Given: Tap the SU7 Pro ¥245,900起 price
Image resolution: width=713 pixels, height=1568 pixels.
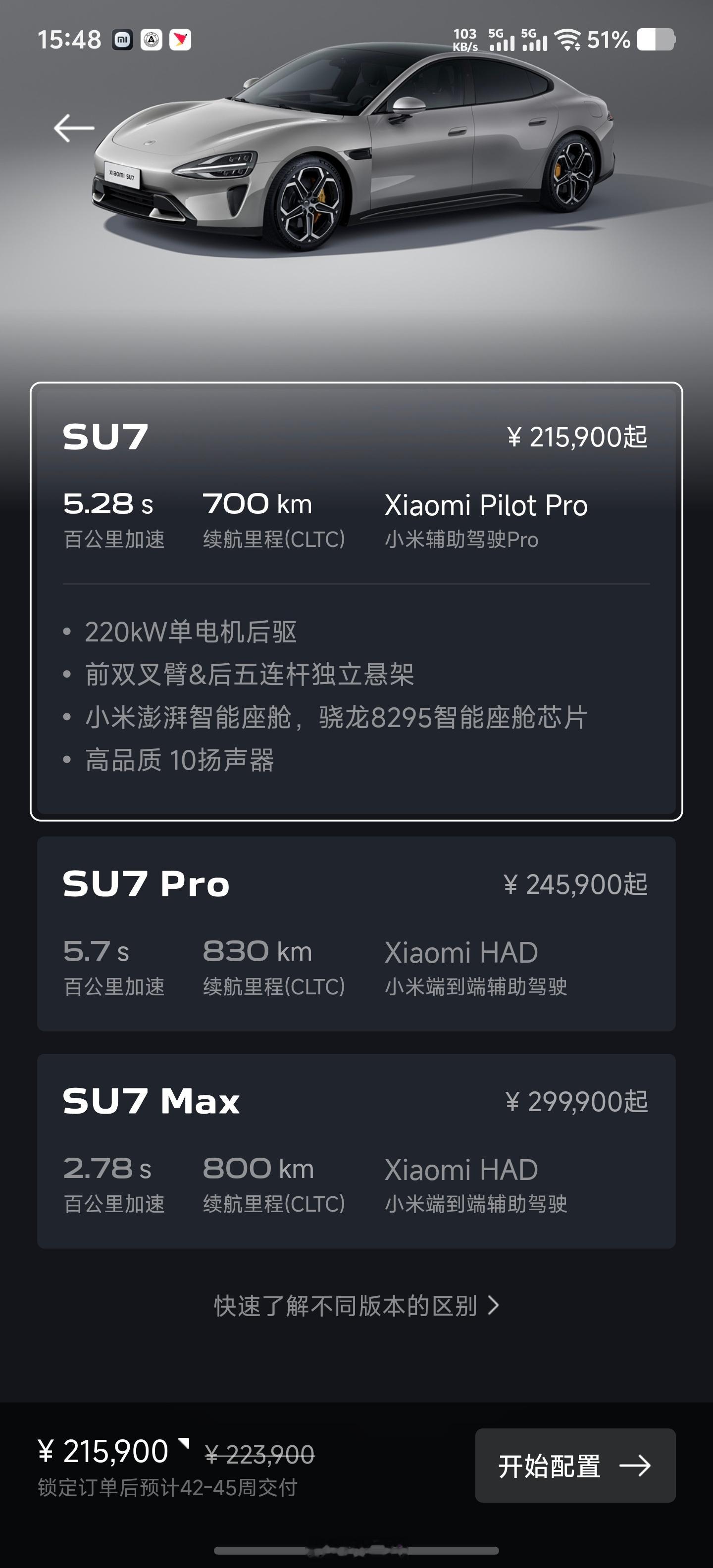Looking at the screenshot, I should (575, 884).
